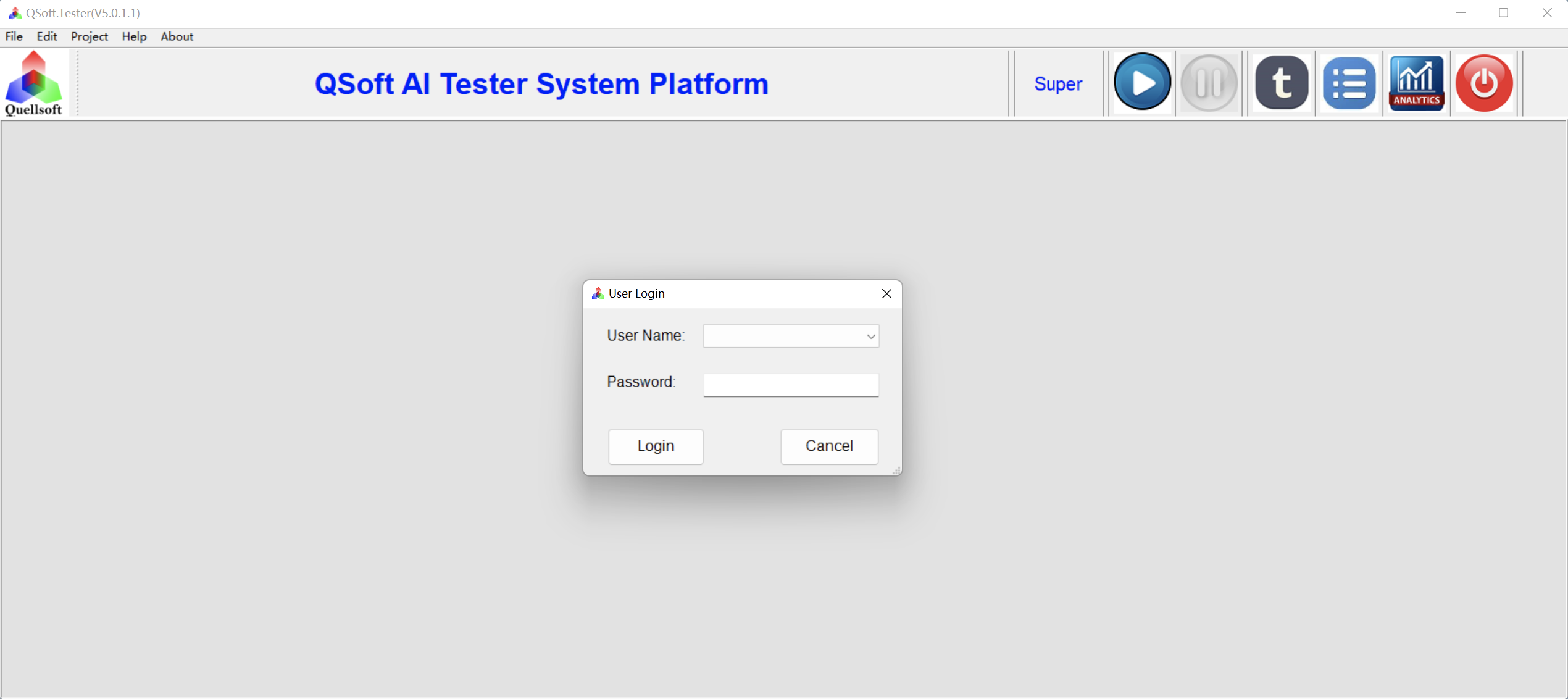Image resolution: width=1568 pixels, height=699 pixels.
Task: Open the Project menu
Action: 89,36
